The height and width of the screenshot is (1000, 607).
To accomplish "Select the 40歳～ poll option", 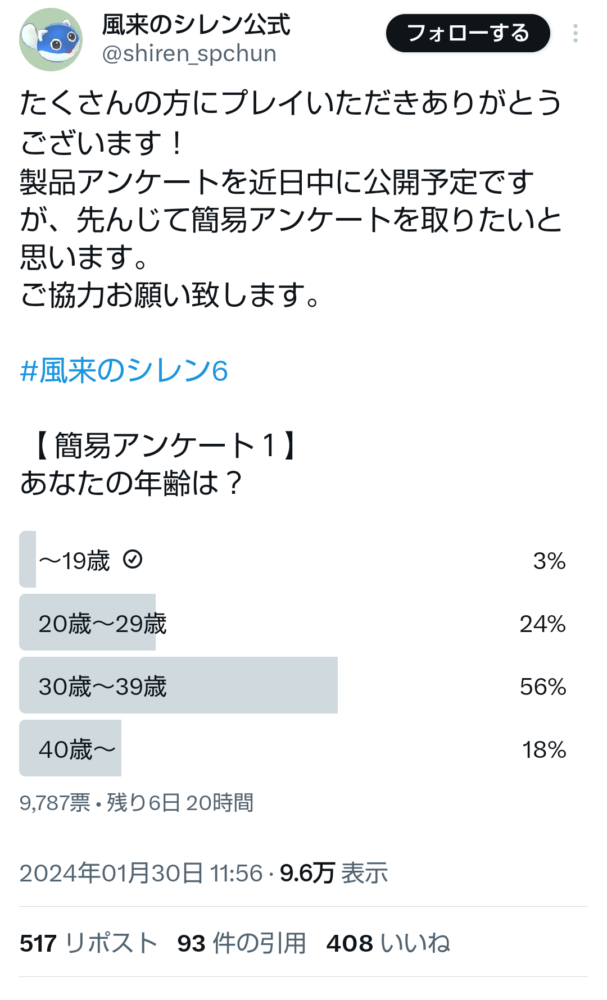I will click(x=293, y=749).
